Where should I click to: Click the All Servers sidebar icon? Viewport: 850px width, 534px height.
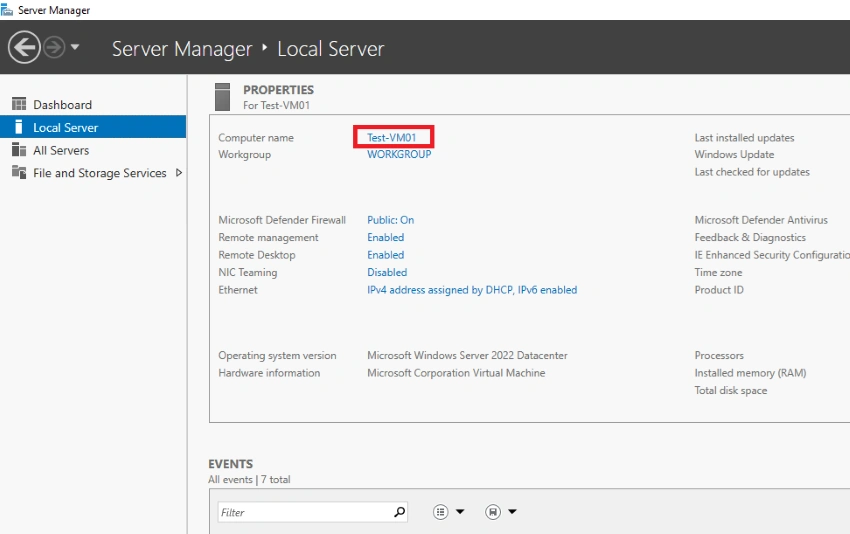19,149
